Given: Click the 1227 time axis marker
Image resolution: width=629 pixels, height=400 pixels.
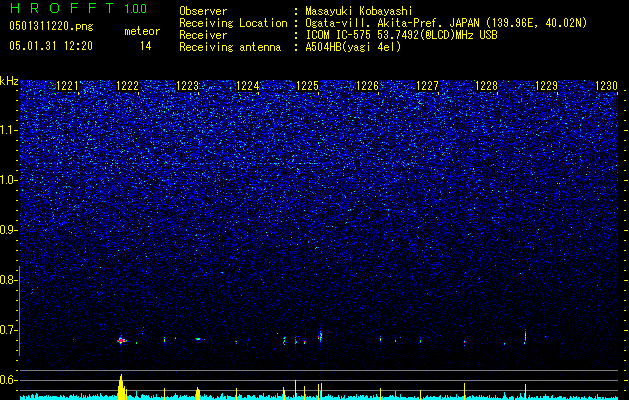Looking at the screenshot, I should click(x=427, y=86).
